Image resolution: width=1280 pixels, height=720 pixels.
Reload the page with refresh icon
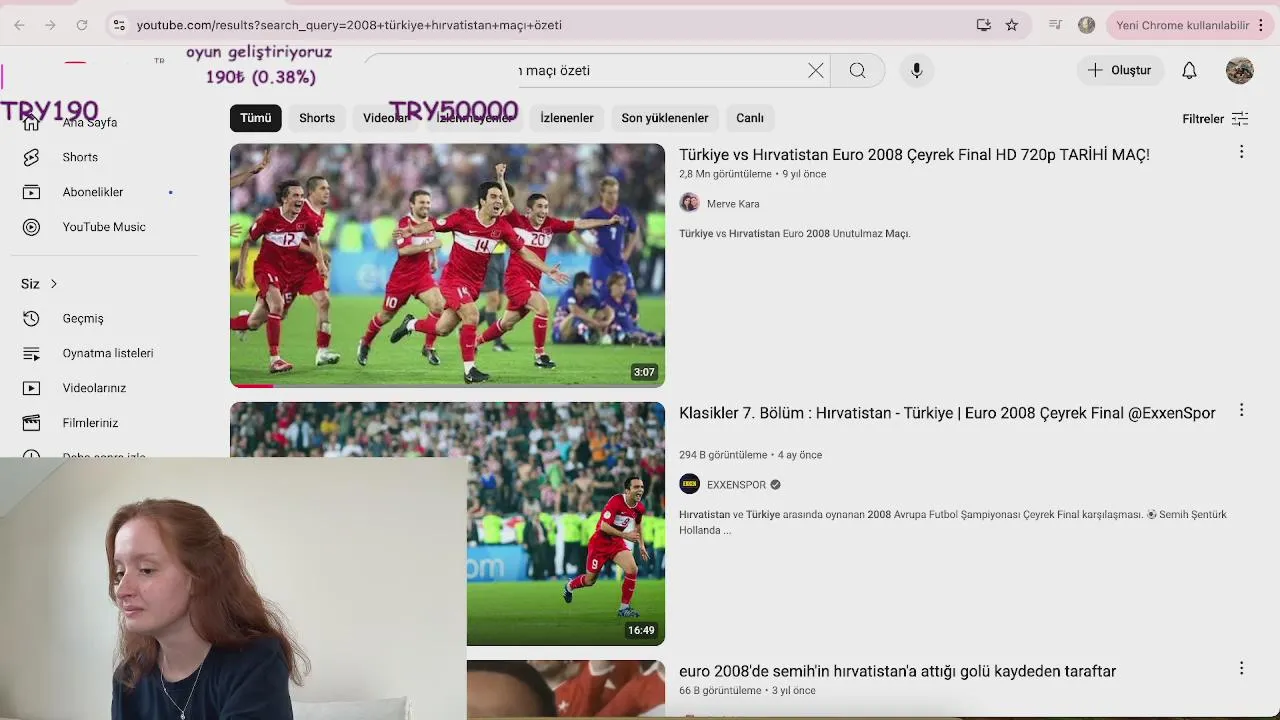point(82,25)
